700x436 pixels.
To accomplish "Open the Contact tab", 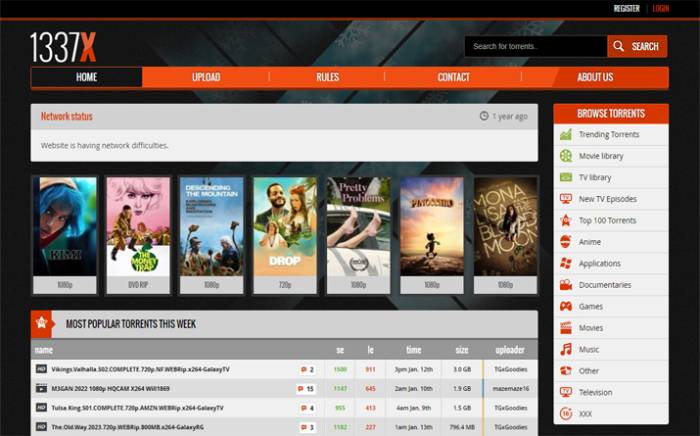I will coord(454,77).
